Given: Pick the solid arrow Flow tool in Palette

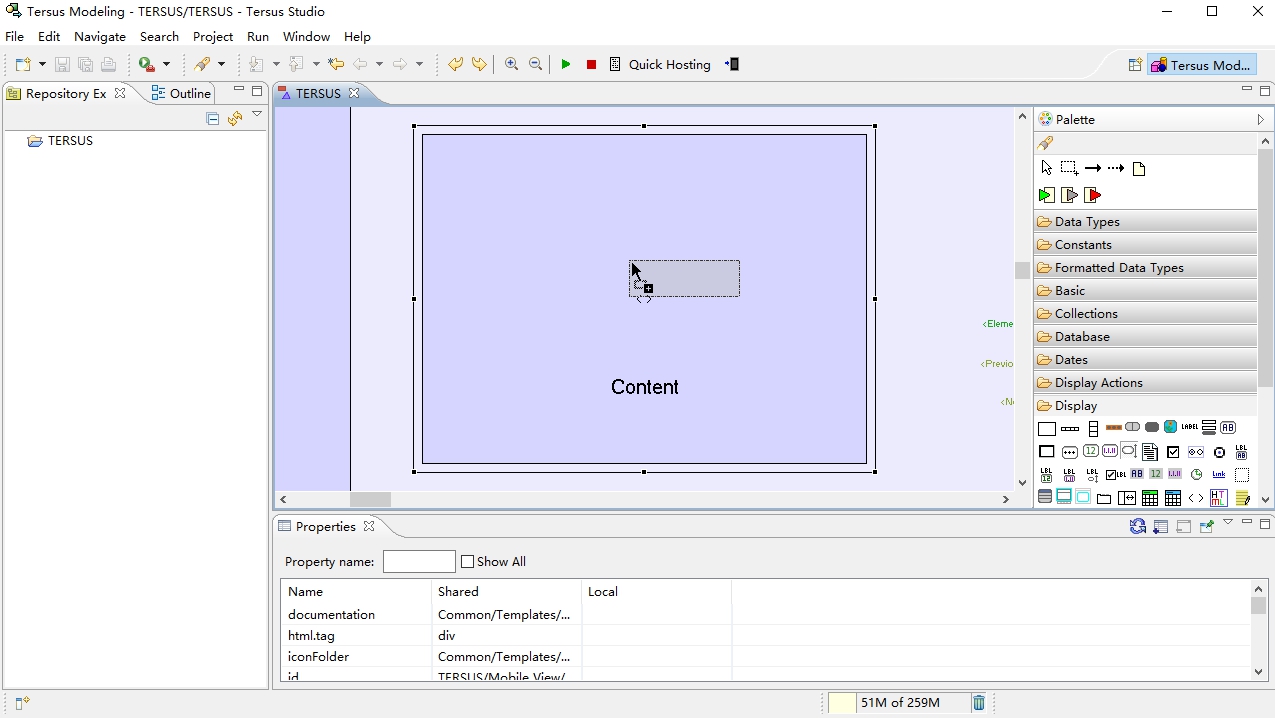Looking at the screenshot, I should pos(1092,168).
